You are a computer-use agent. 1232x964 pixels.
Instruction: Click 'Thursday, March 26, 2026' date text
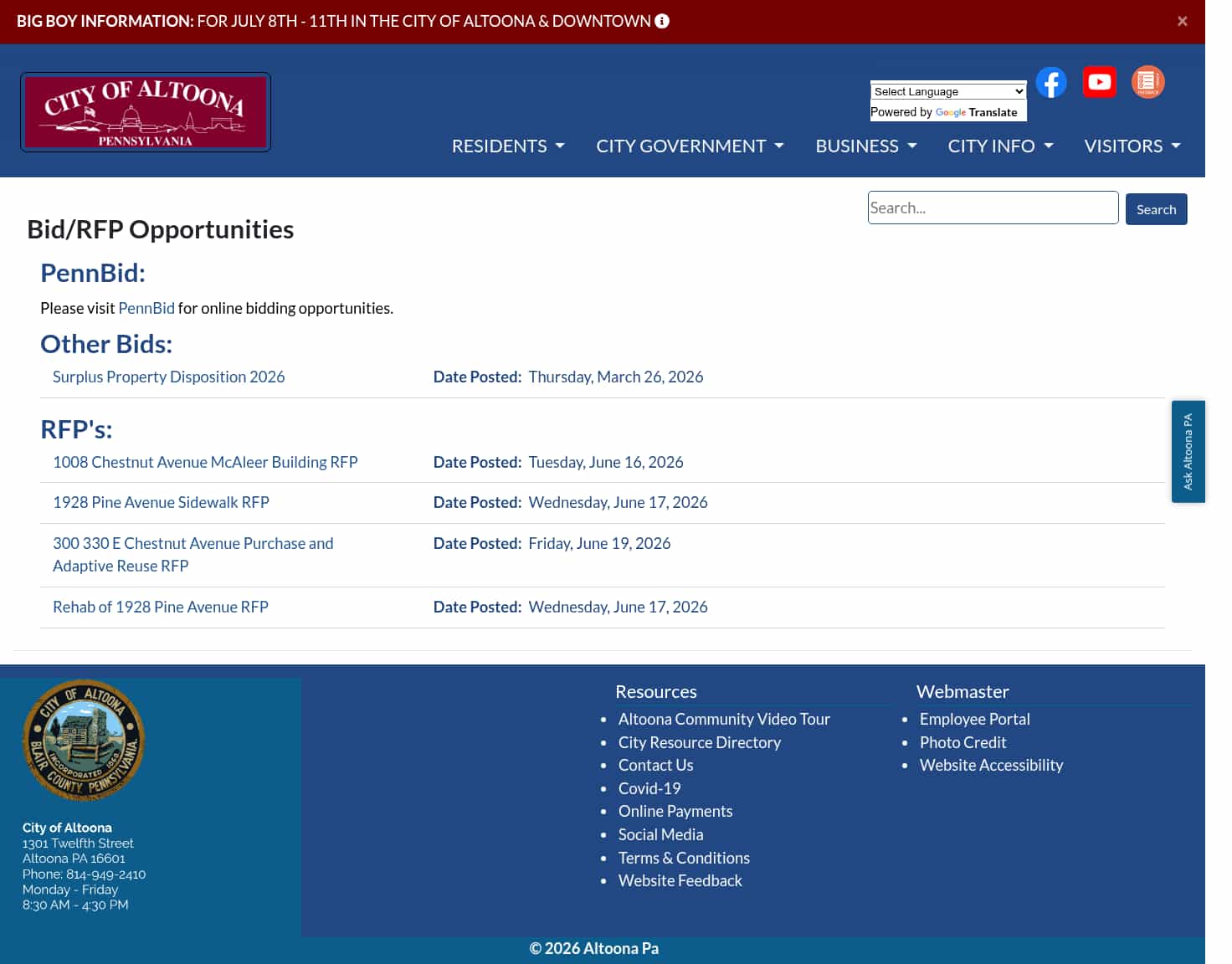click(x=616, y=377)
